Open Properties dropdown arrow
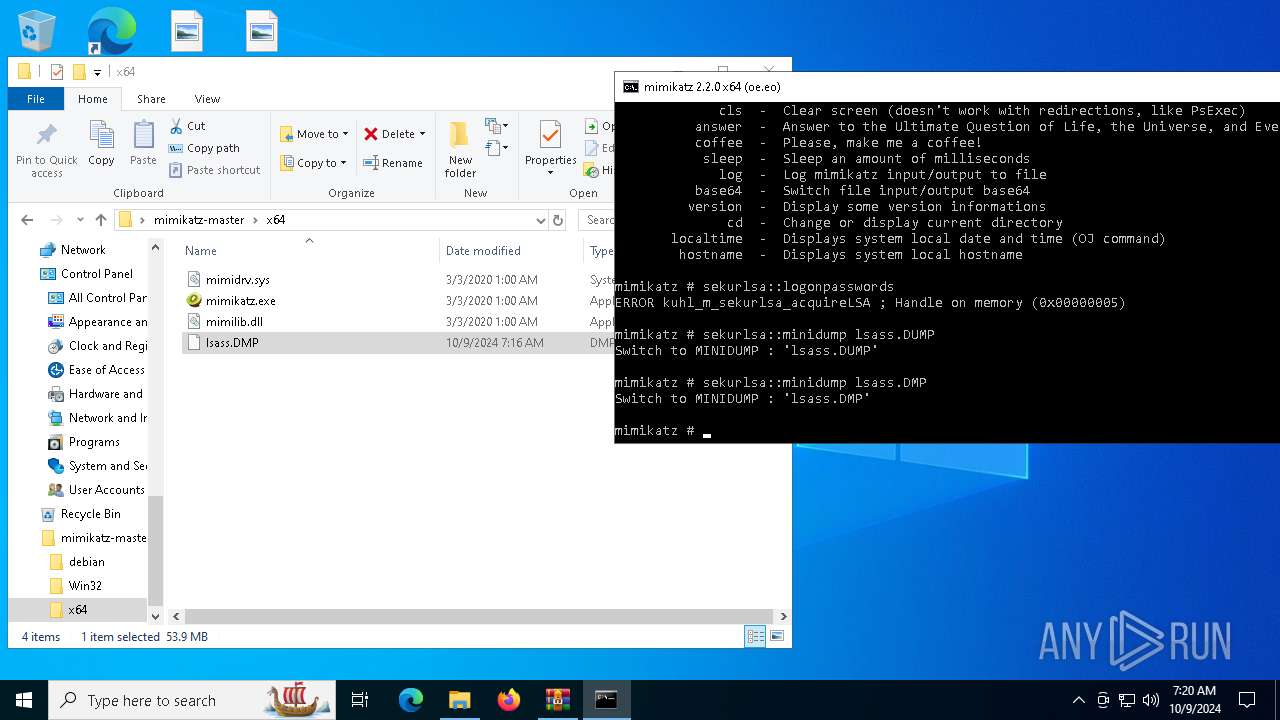 point(550,173)
